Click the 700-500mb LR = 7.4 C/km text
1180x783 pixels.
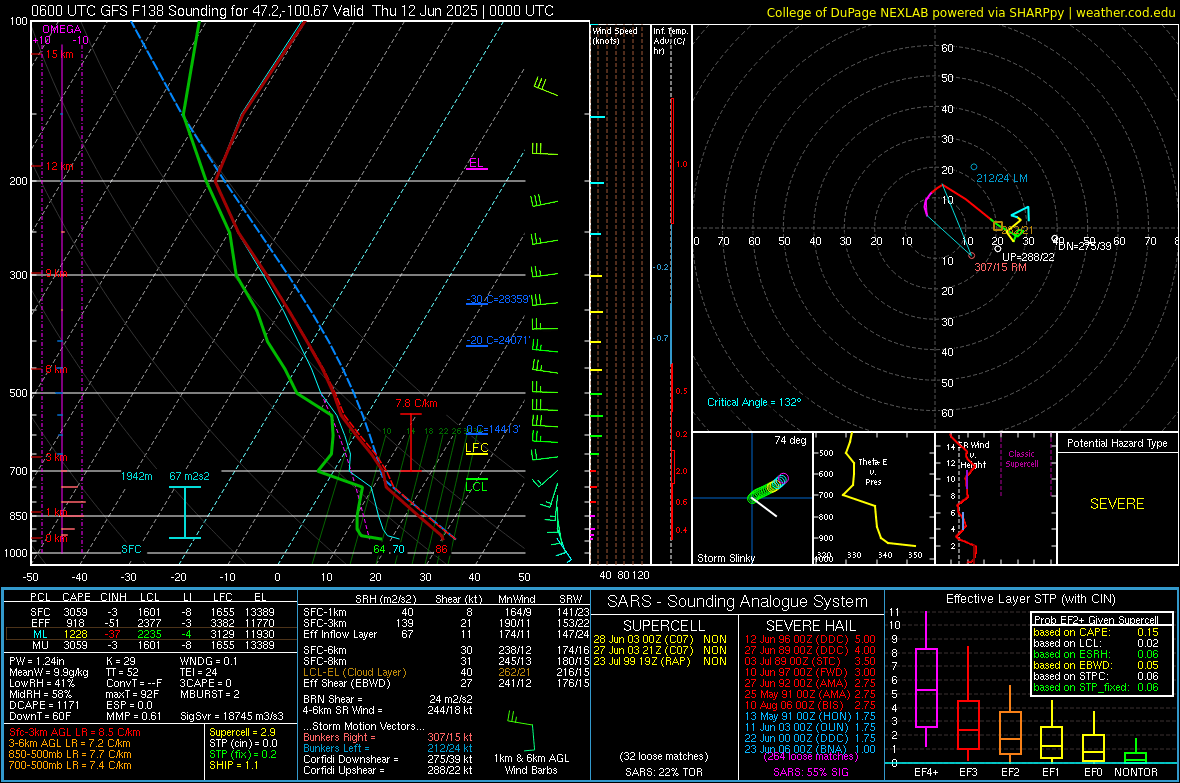coord(70,765)
